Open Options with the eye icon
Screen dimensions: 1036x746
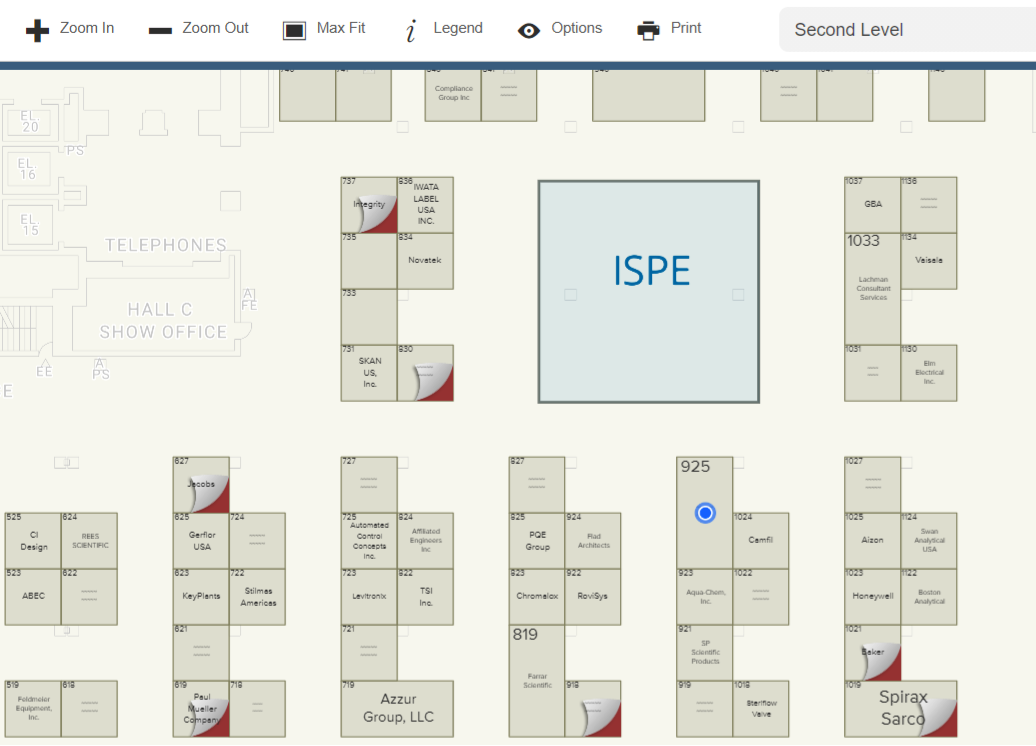point(529,30)
